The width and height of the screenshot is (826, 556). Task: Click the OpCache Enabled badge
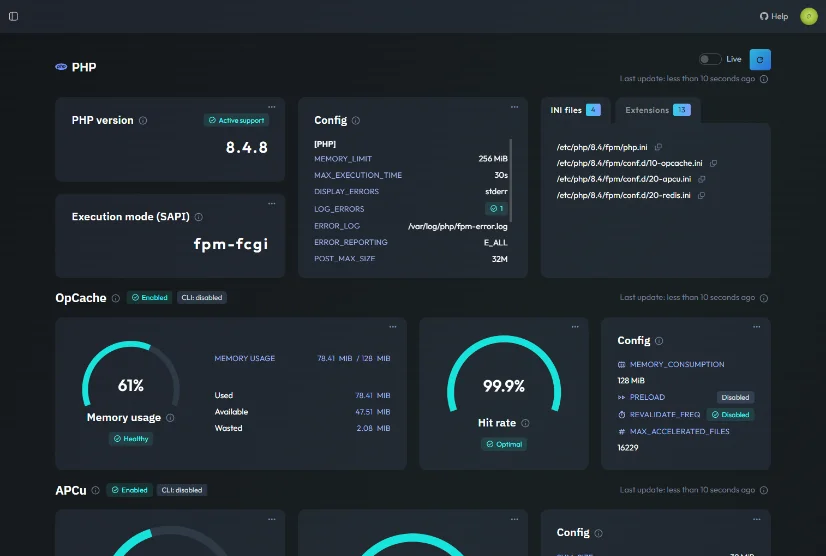[x=150, y=298]
